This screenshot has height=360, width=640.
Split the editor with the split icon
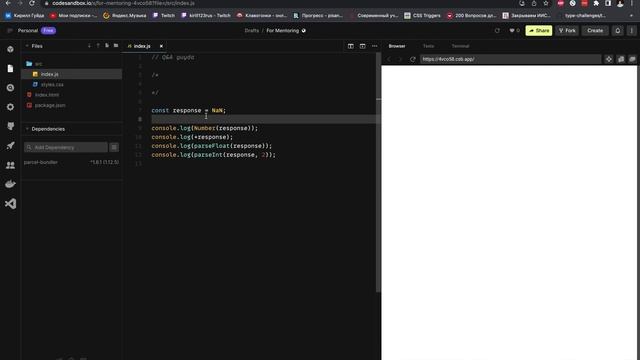(351, 46)
